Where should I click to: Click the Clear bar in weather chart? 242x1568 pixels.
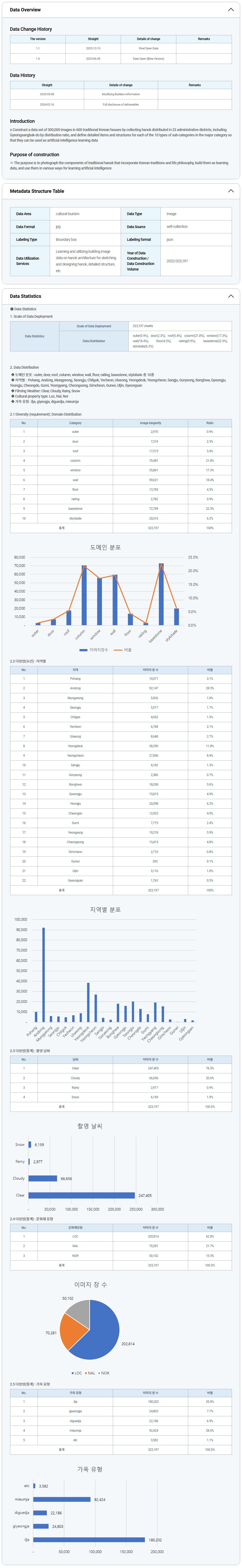(82, 1195)
